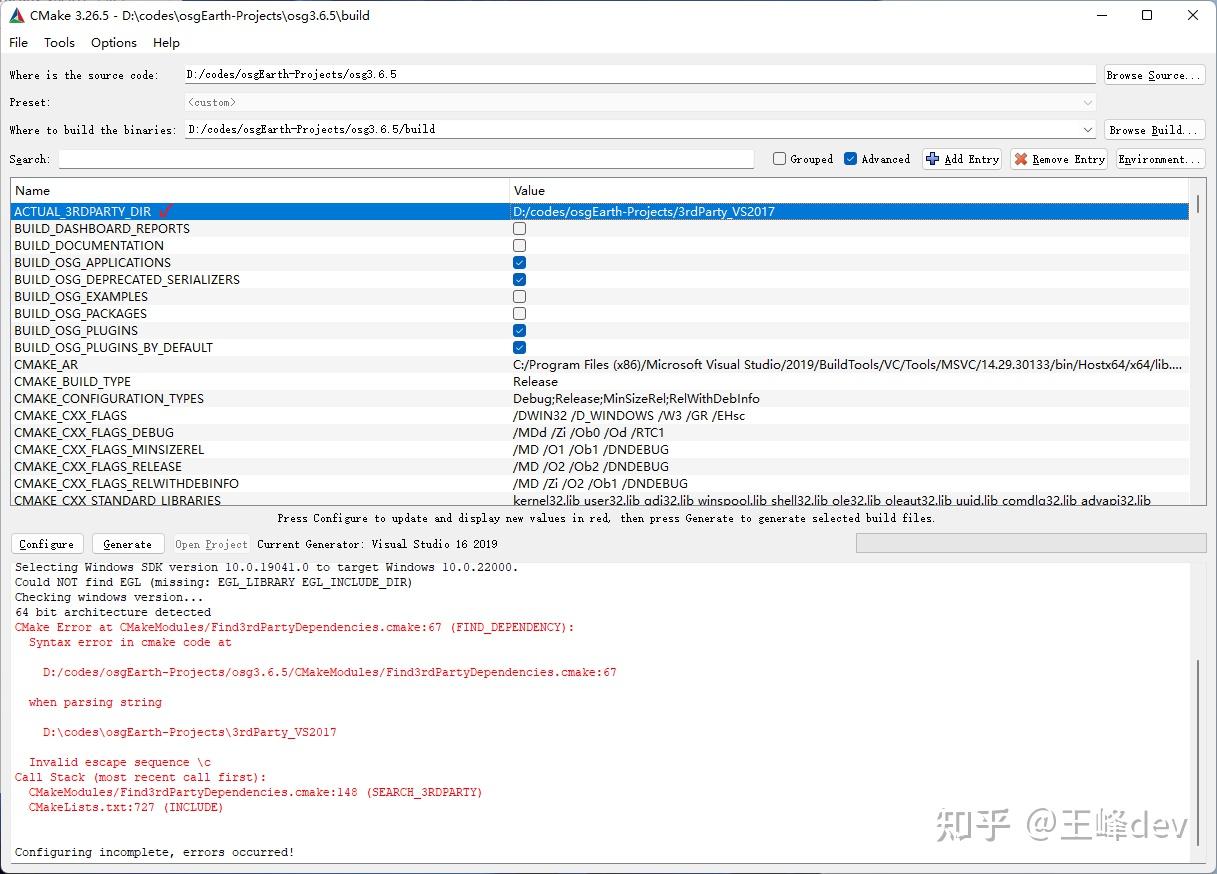The width and height of the screenshot is (1217, 874).
Task: Click the Generate button
Action: coord(128,544)
